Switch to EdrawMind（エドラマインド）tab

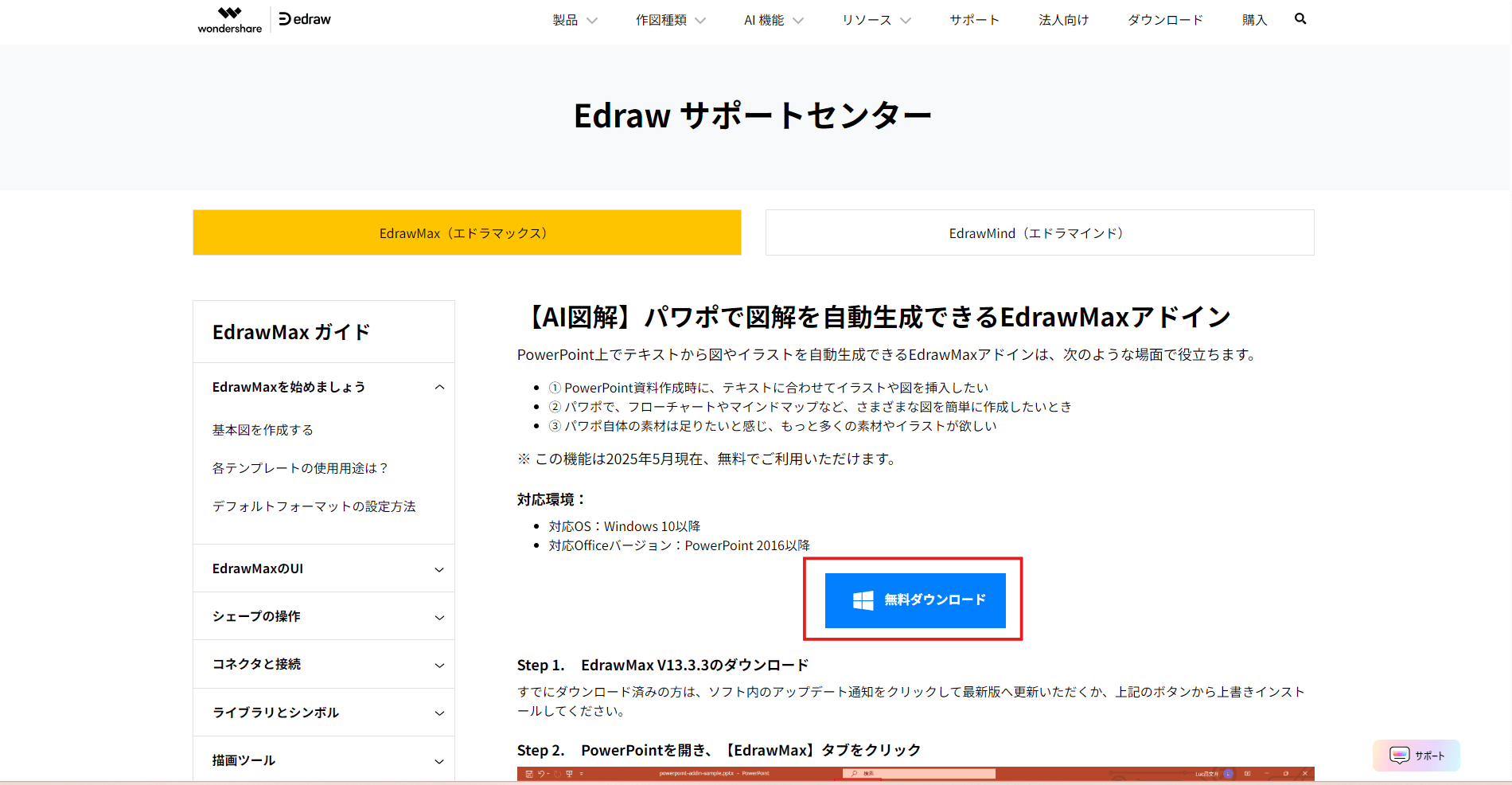pyautogui.click(x=1040, y=232)
